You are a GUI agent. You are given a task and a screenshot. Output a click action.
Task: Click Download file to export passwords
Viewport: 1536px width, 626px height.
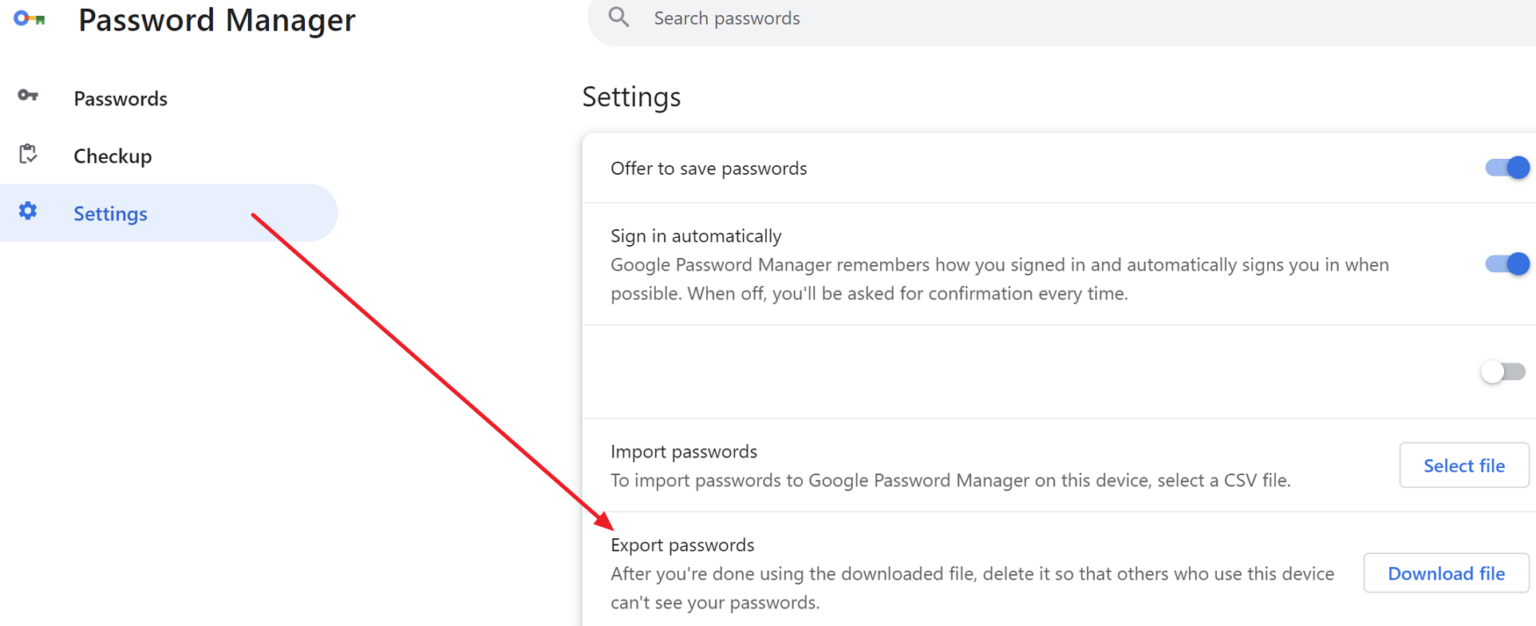coord(1446,573)
